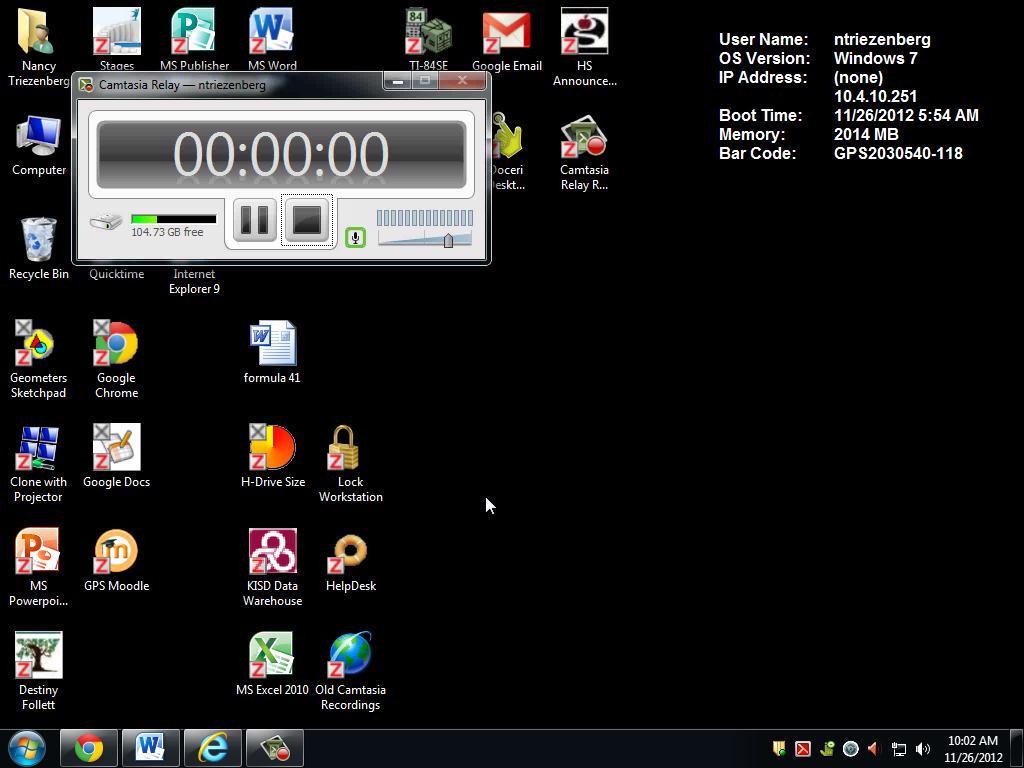Click the disk space usage bar
The width and height of the screenshot is (1024, 768).
tap(174, 219)
